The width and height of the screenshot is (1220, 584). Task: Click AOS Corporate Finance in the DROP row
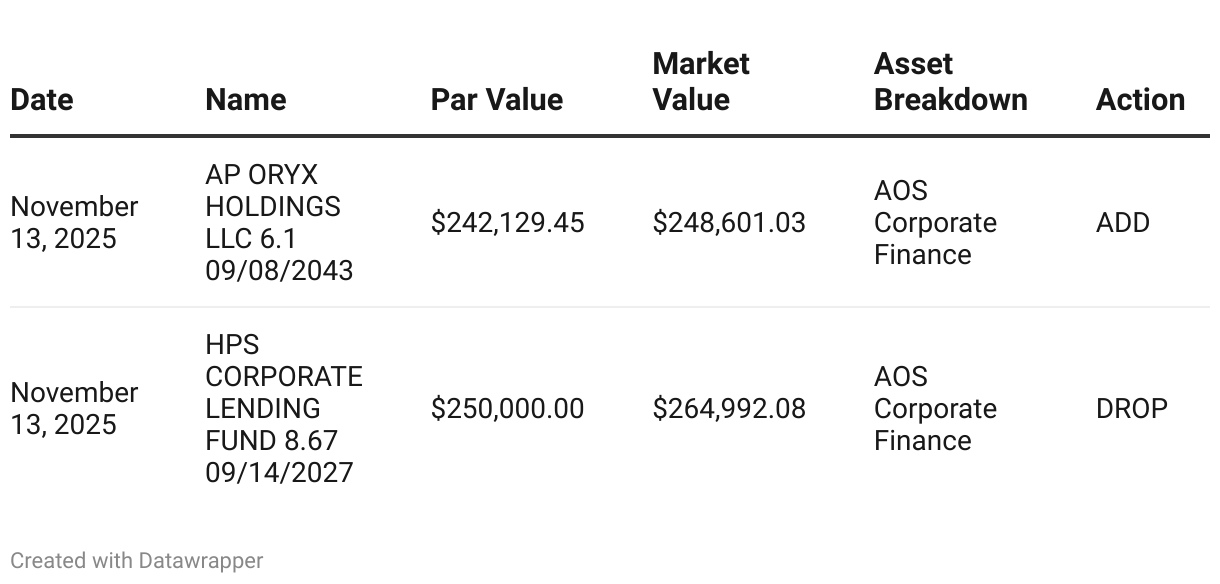[935, 409]
